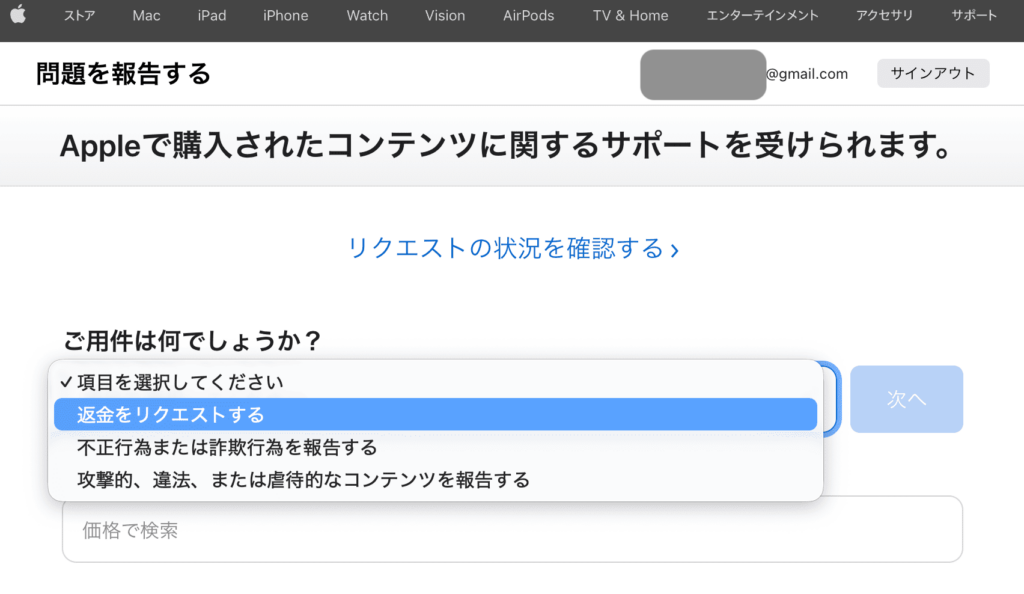Go to the iPad section

[212, 15]
